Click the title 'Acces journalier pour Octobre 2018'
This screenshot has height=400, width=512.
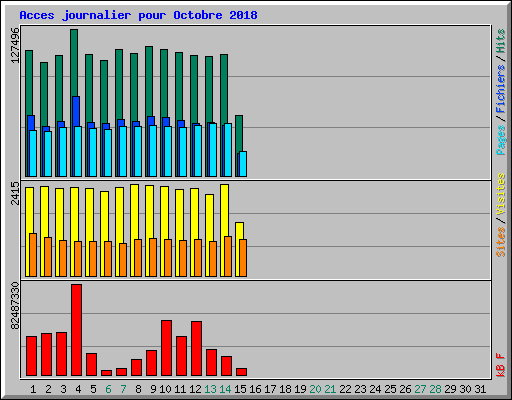pos(138,16)
